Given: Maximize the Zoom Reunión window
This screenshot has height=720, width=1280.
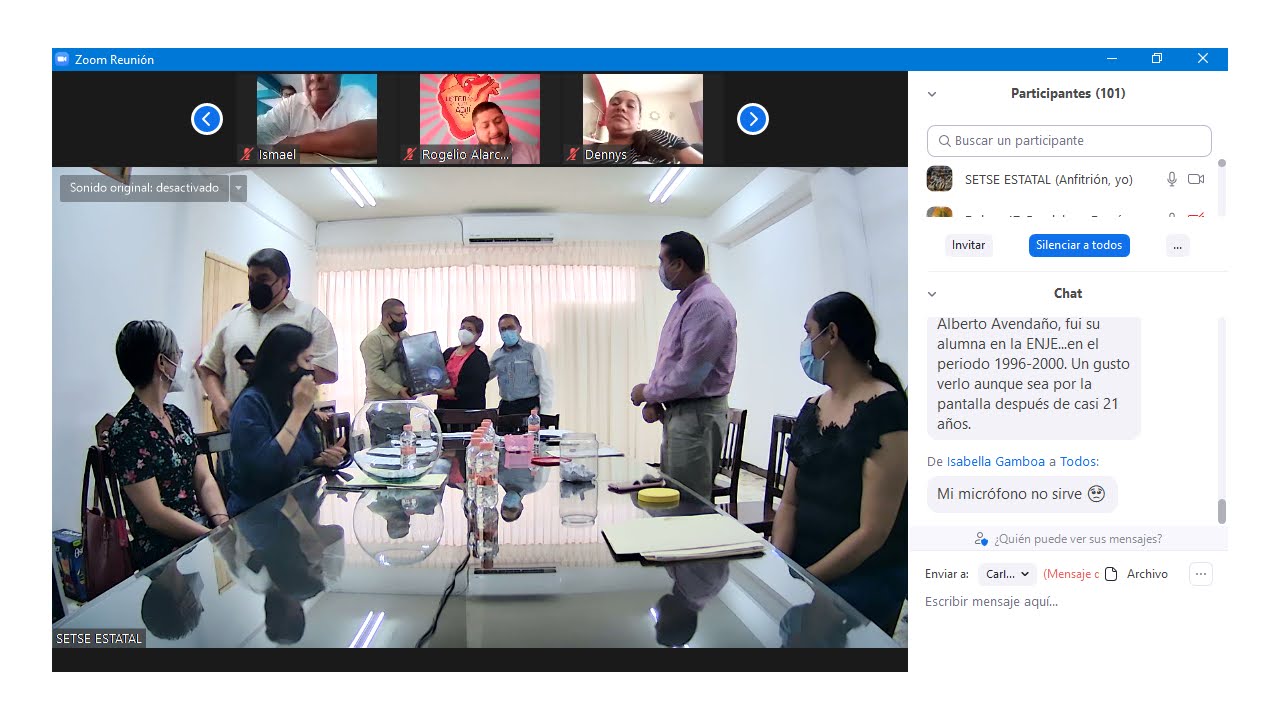Looking at the screenshot, I should tap(1157, 59).
